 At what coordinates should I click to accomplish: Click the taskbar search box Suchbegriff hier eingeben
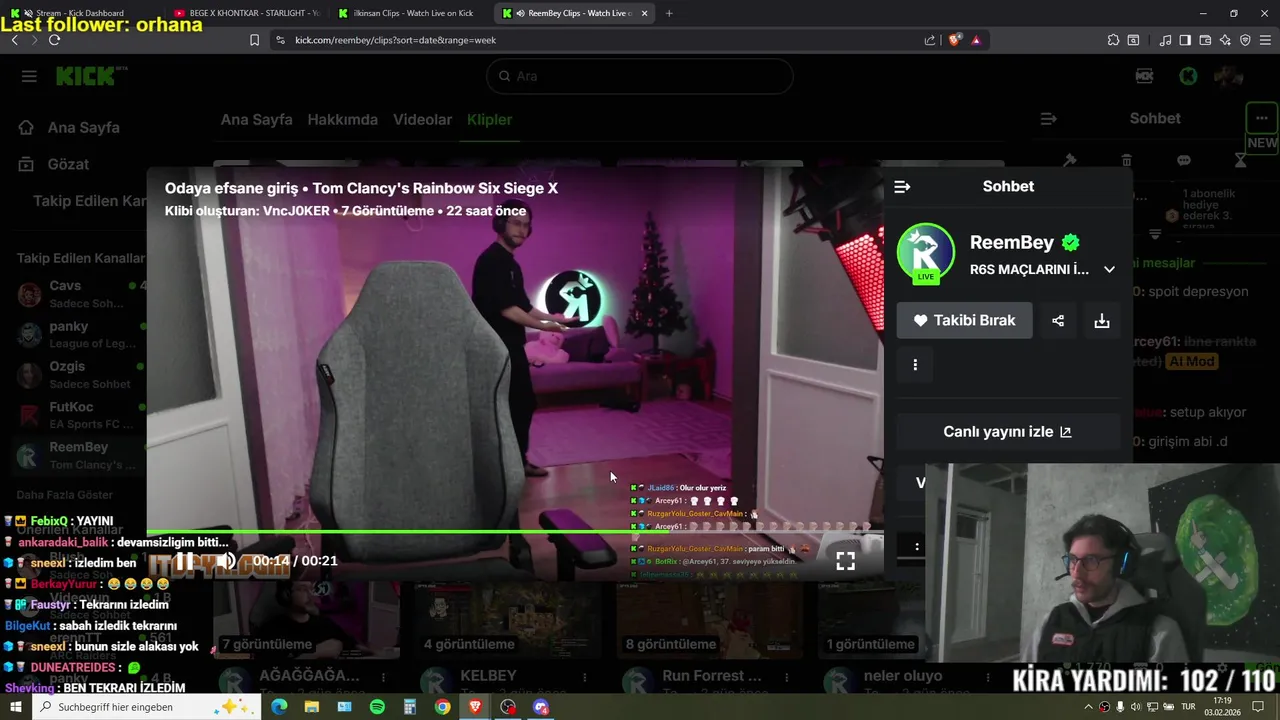coord(147,707)
